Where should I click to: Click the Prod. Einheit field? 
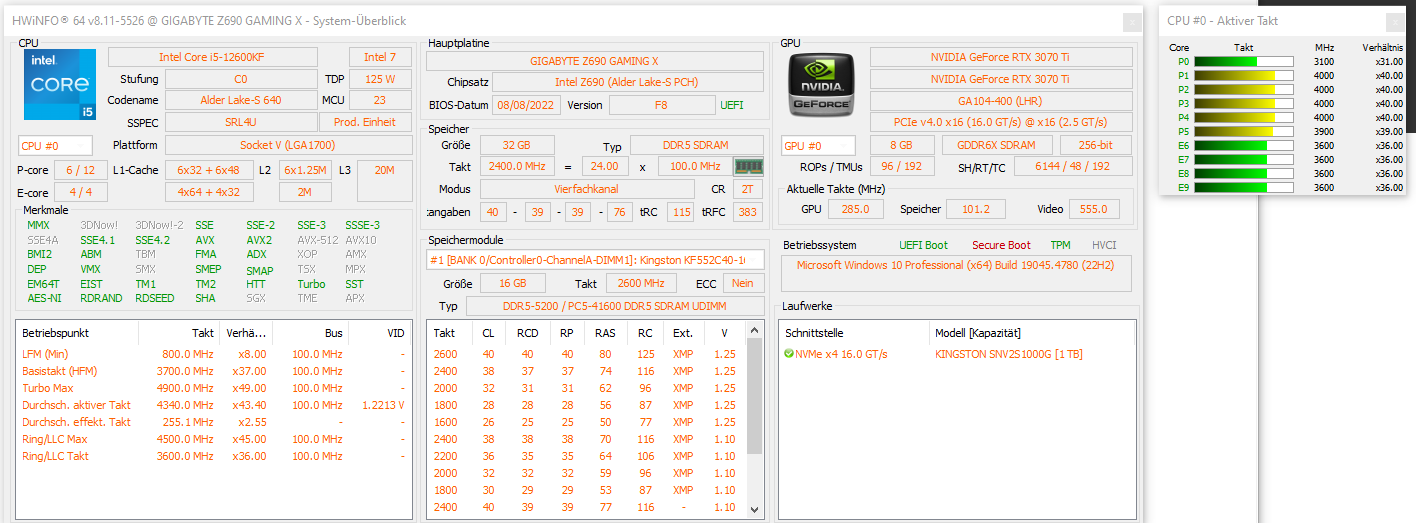click(x=365, y=121)
